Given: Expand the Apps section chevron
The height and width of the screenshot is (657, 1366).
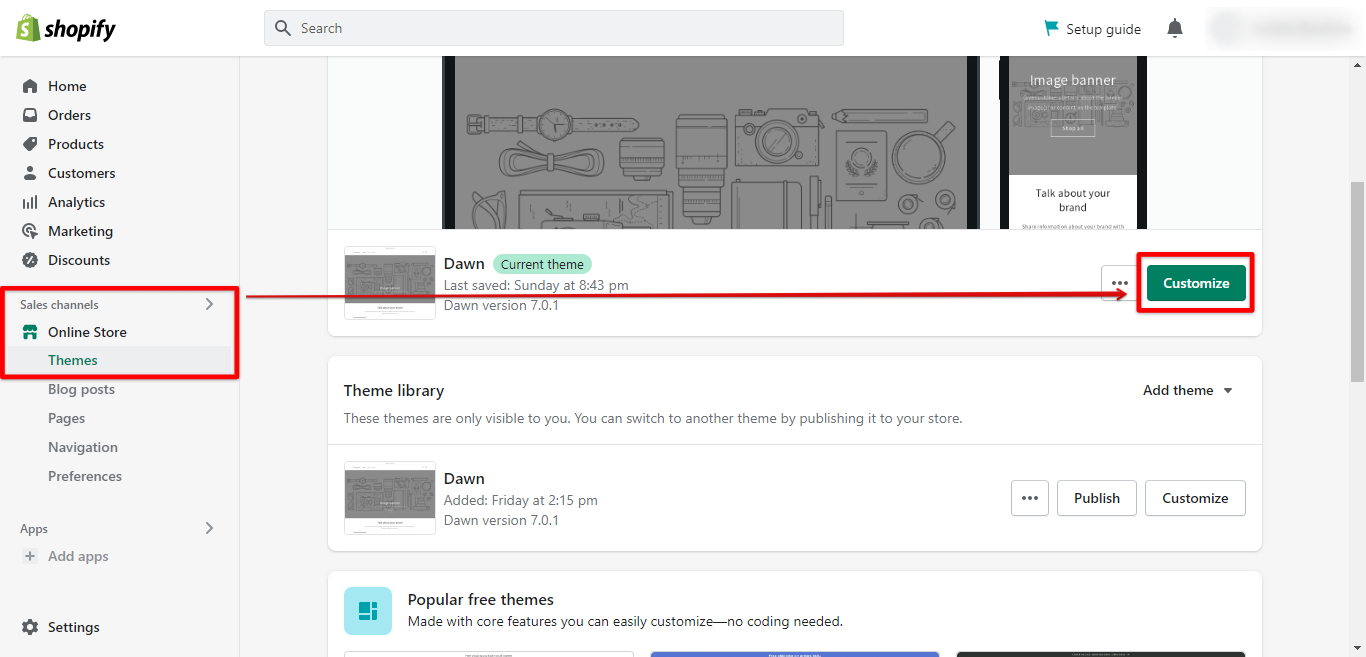Looking at the screenshot, I should [209, 528].
